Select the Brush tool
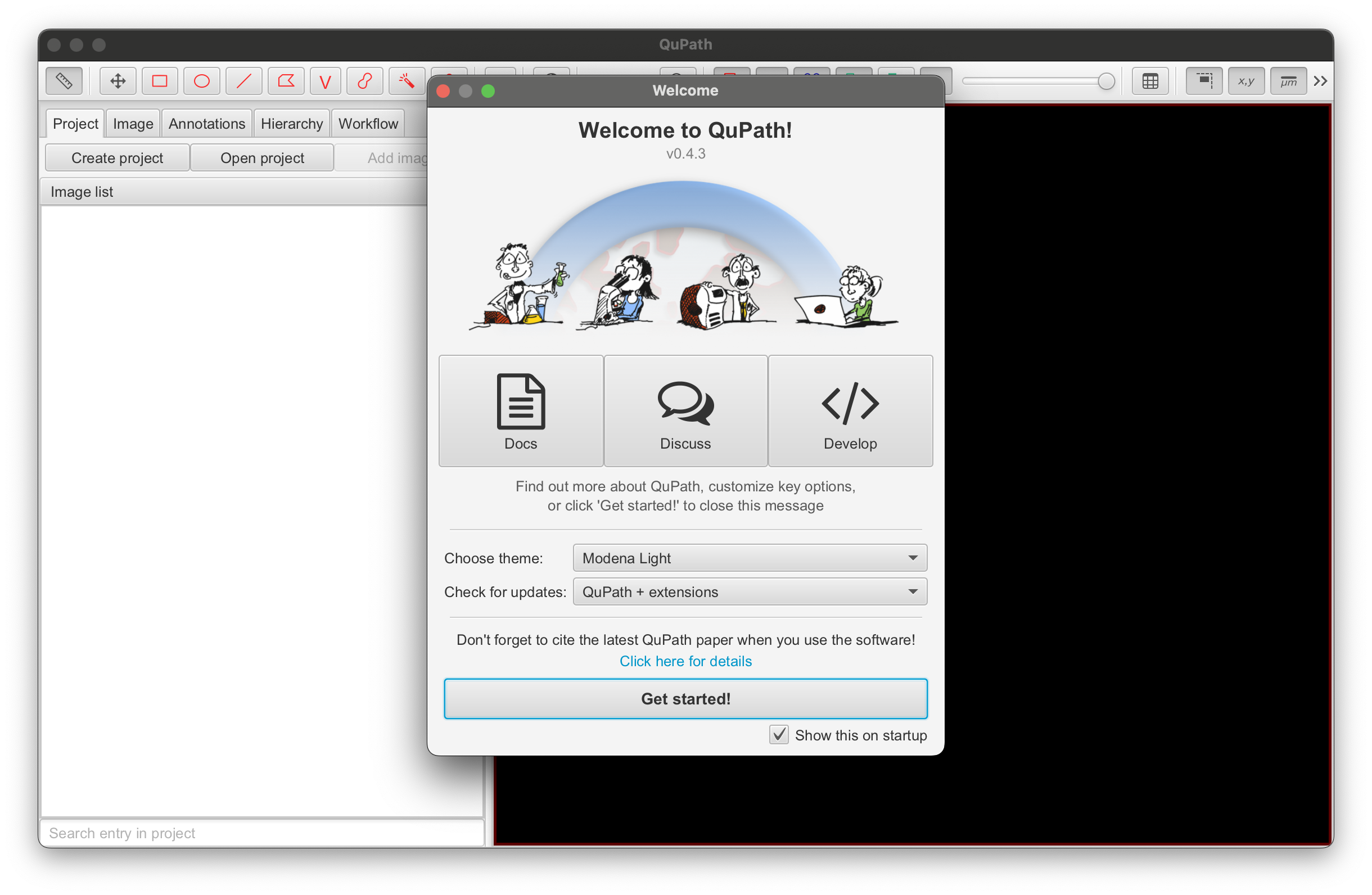The width and height of the screenshot is (1372, 895). (364, 81)
